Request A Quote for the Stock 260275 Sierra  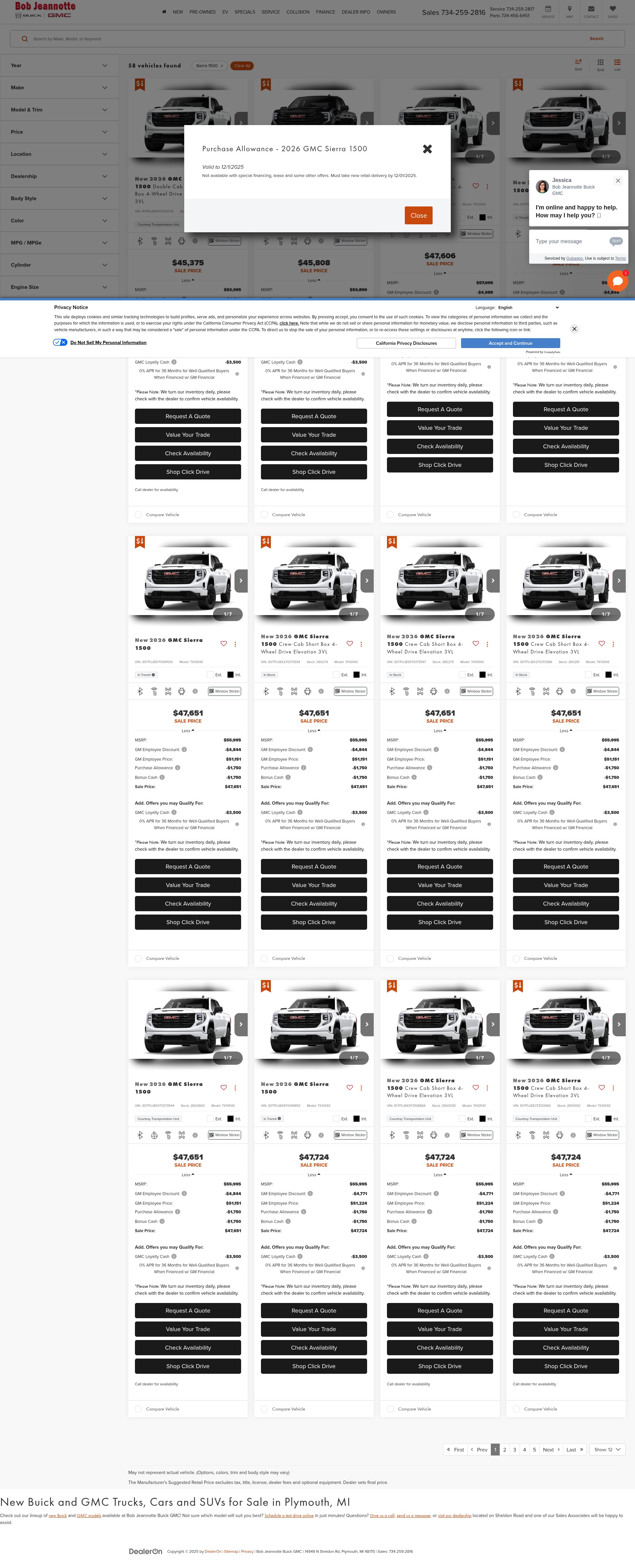pyautogui.click(x=440, y=866)
